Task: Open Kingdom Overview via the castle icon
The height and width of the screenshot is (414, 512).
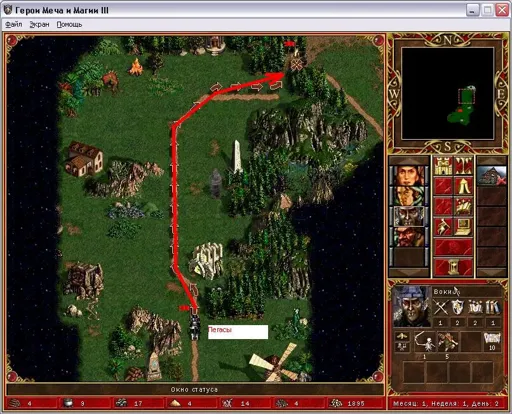Action: pos(443,166)
